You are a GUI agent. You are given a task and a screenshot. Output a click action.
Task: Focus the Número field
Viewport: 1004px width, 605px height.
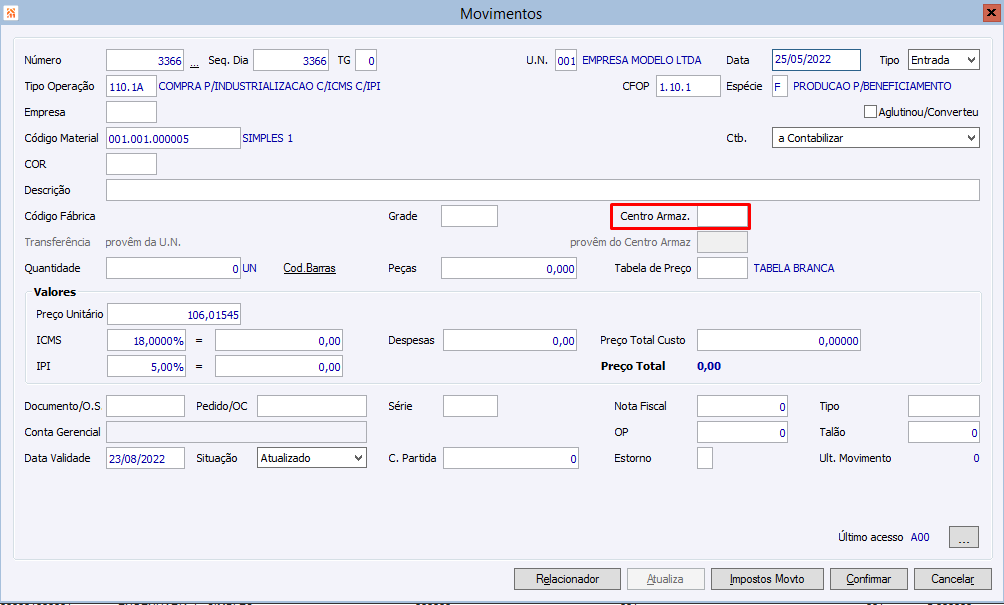(145, 60)
